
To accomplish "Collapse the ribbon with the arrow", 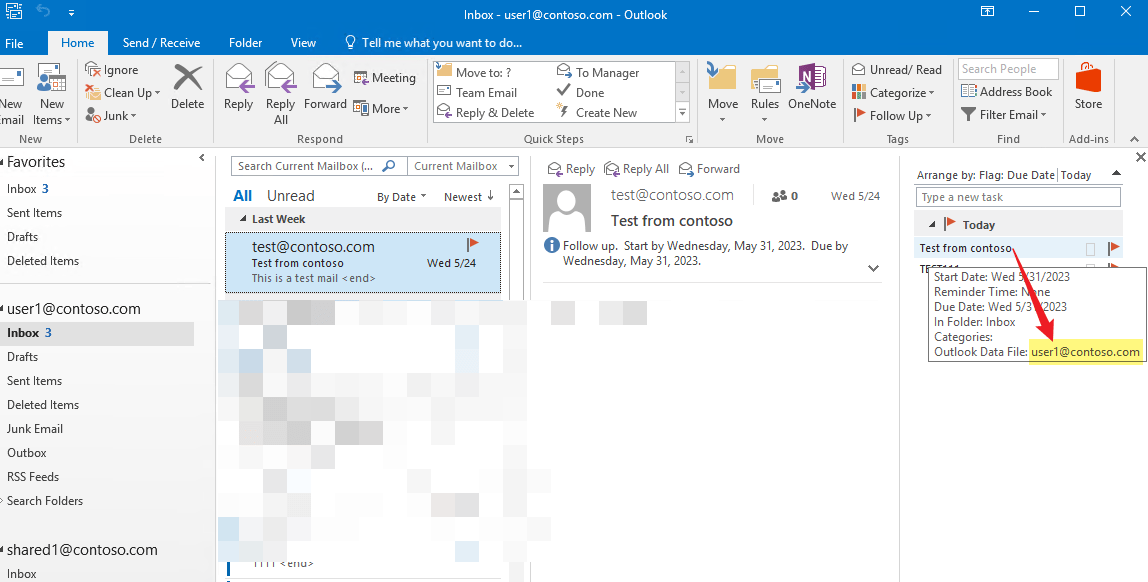I will click(x=1134, y=139).
